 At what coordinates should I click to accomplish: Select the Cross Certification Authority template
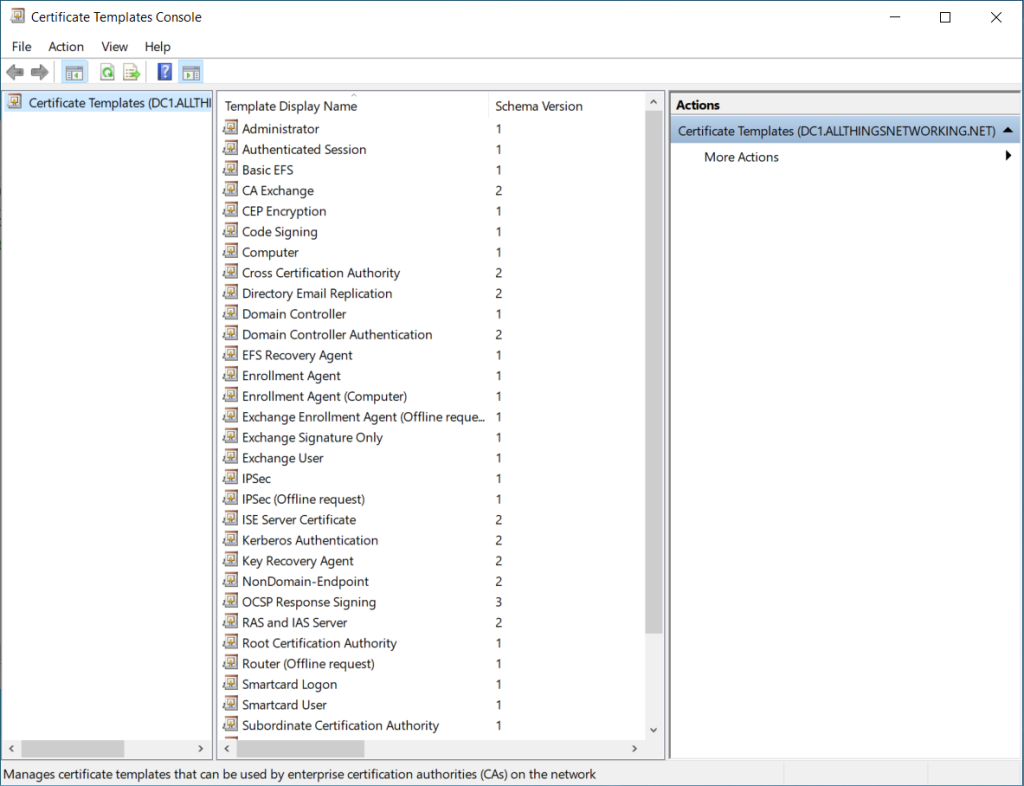pyautogui.click(x=321, y=273)
